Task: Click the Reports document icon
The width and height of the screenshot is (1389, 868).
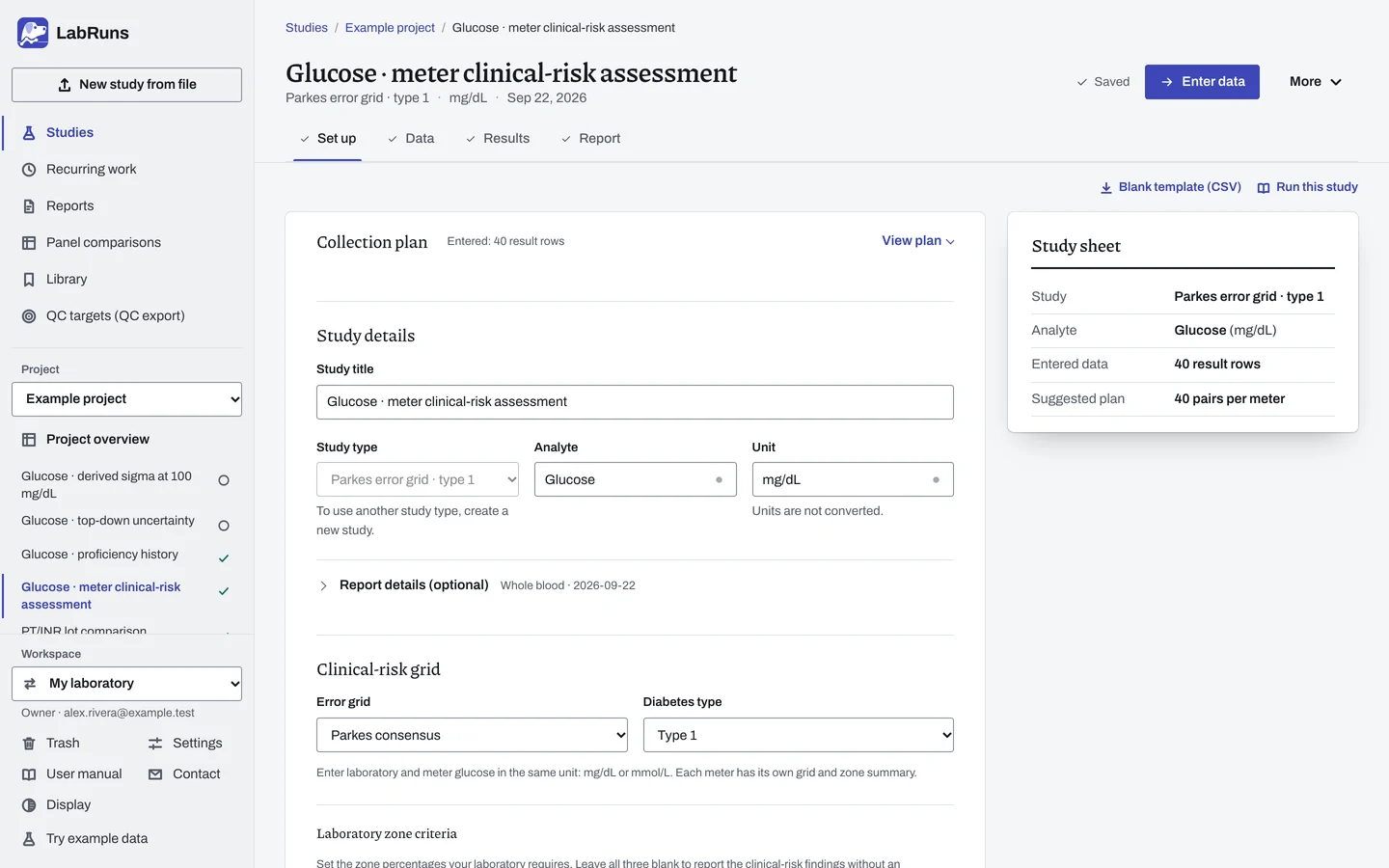Action: (x=29, y=206)
